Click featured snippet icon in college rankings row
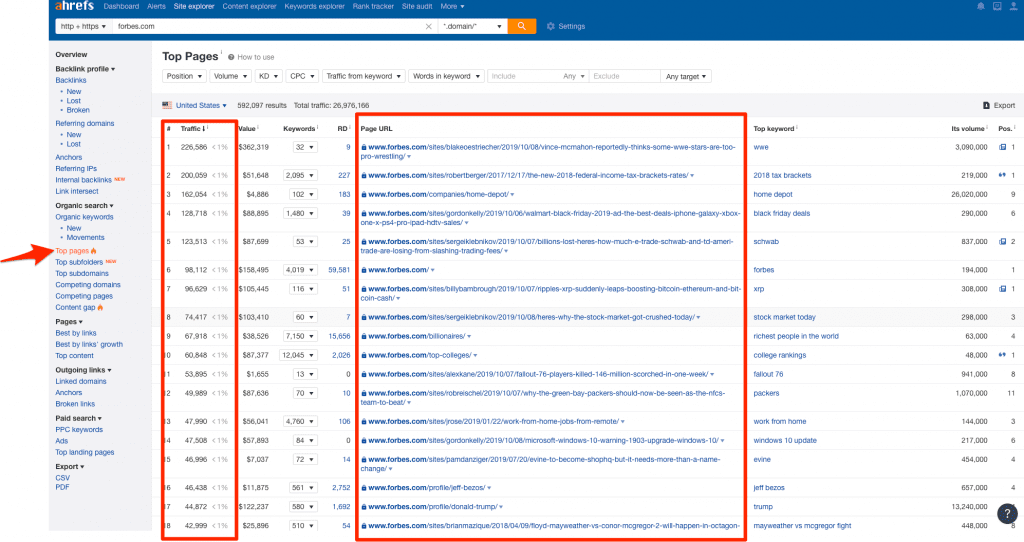1024x542 pixels. (1002, 355)
